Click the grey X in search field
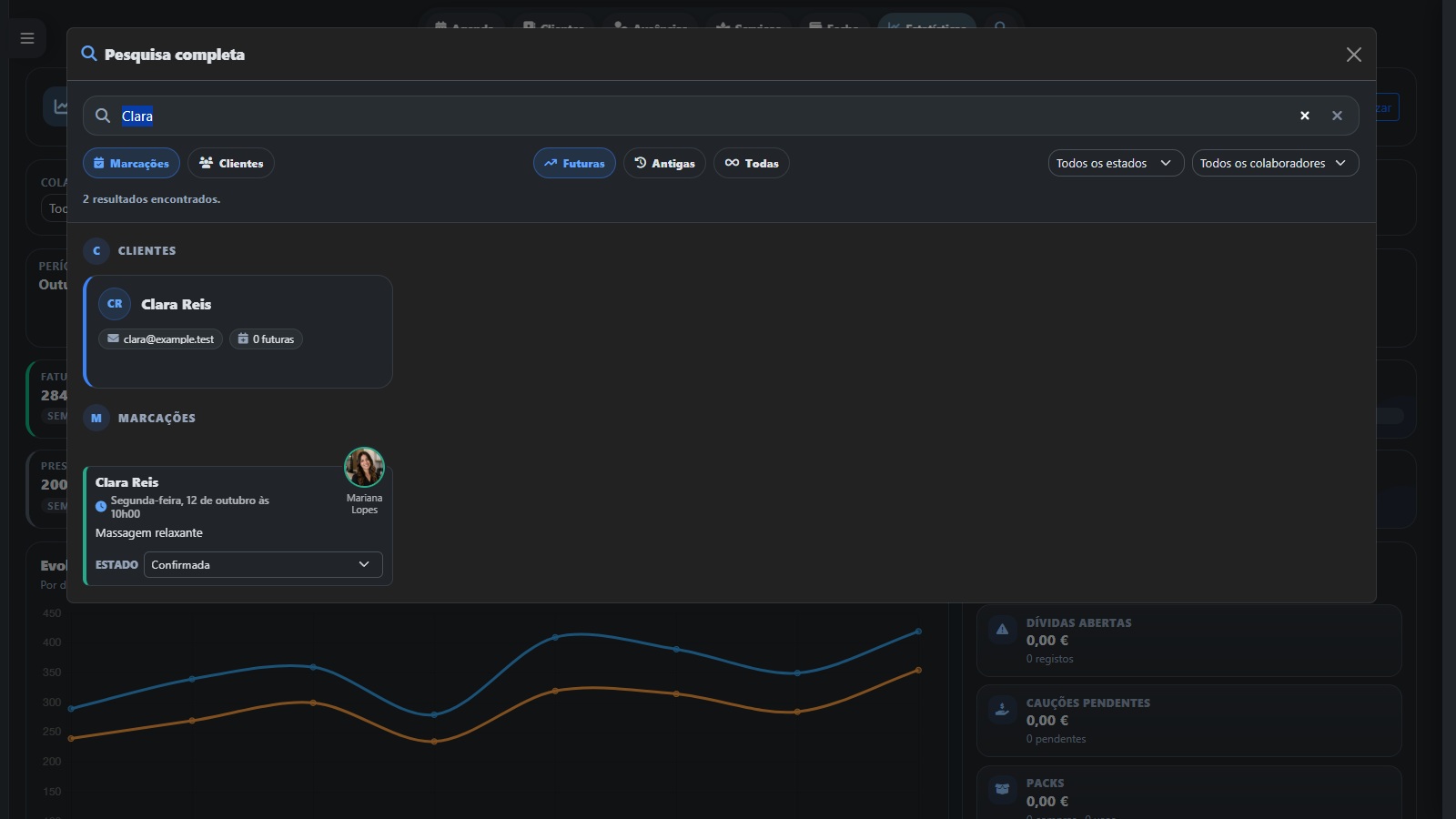1456x819 pixels. coord(1337,116)
